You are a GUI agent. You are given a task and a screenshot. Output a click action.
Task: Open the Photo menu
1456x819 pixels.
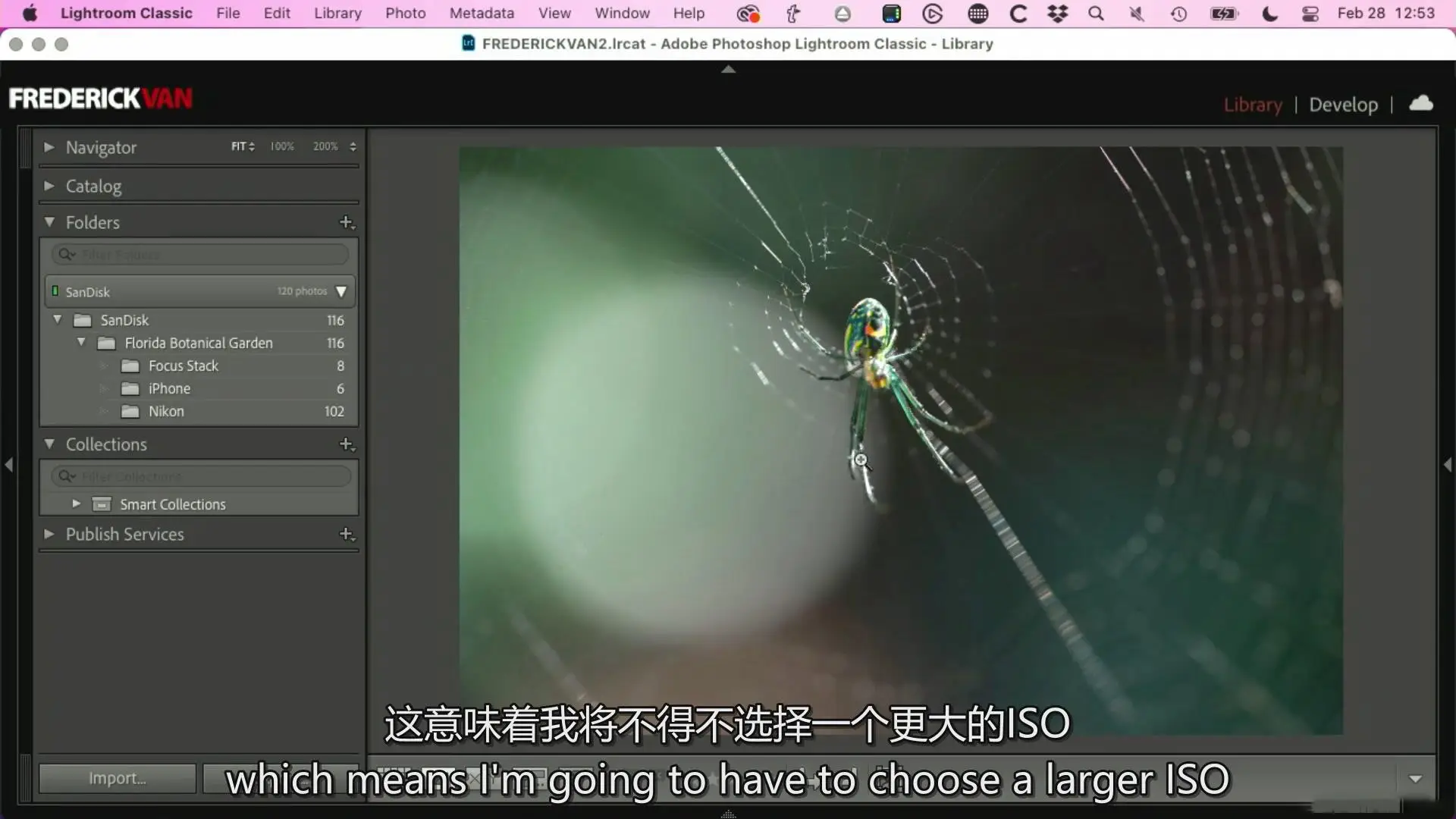click(405, 13)
